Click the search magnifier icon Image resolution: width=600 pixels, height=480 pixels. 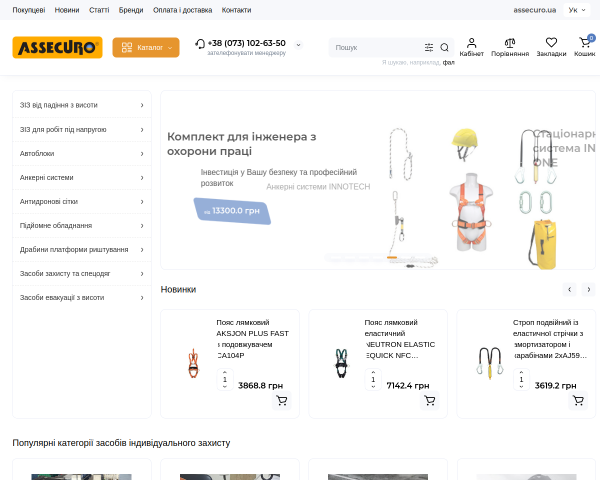coord(444,47)
